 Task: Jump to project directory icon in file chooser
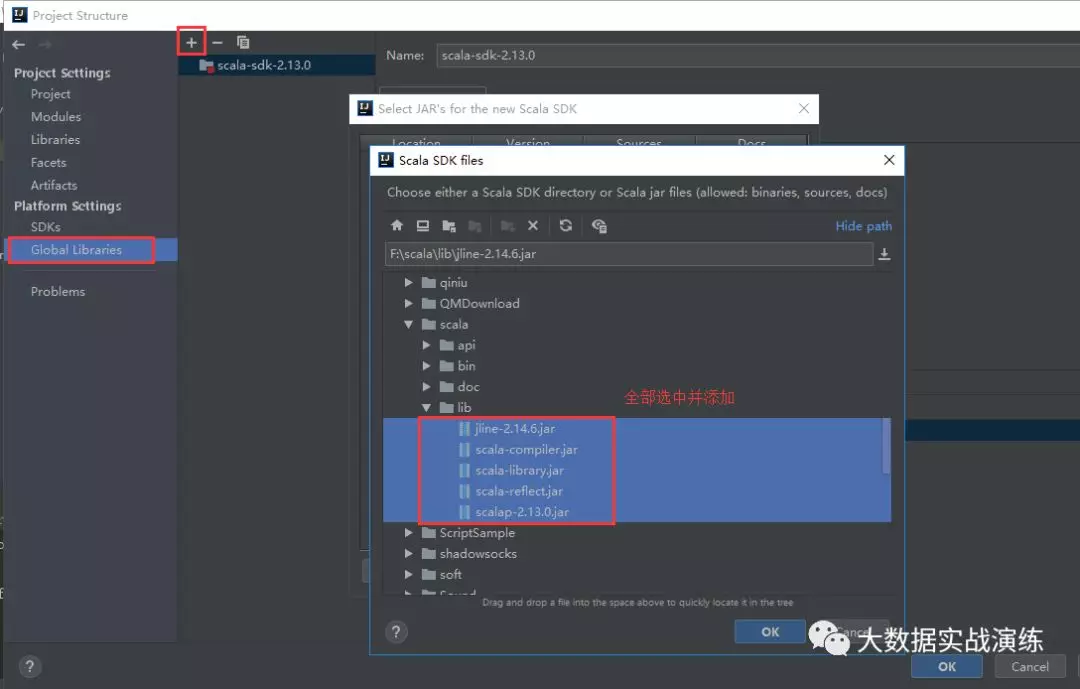(x=449, y=225)
